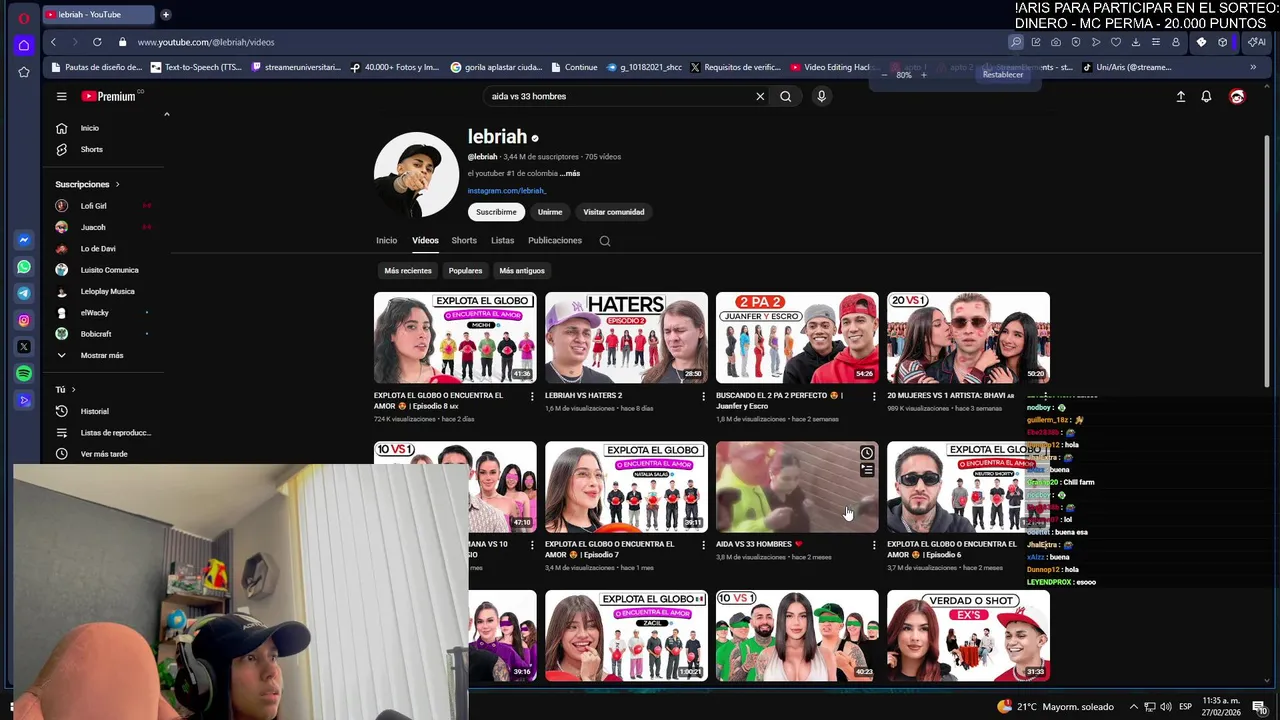The image size is (1280, 720).
Task: Start voice search with the microphone
Action: pyautogui.click(x=821, y=96)
